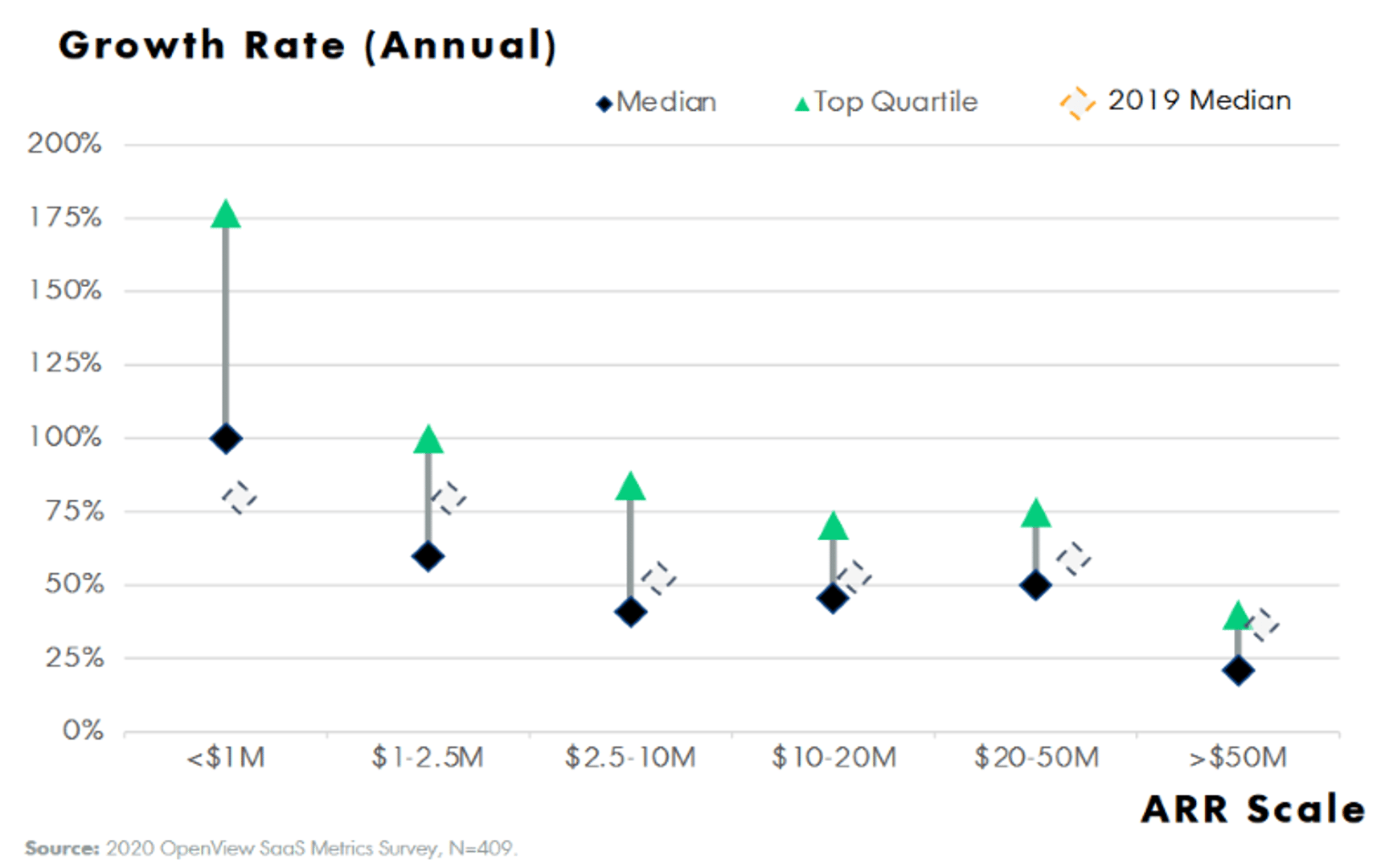Image resolution: width=1389 pixels, height=868 pixels.
Task: Click the green triangle icon in the legend
Action: click(x=801, y=104)
